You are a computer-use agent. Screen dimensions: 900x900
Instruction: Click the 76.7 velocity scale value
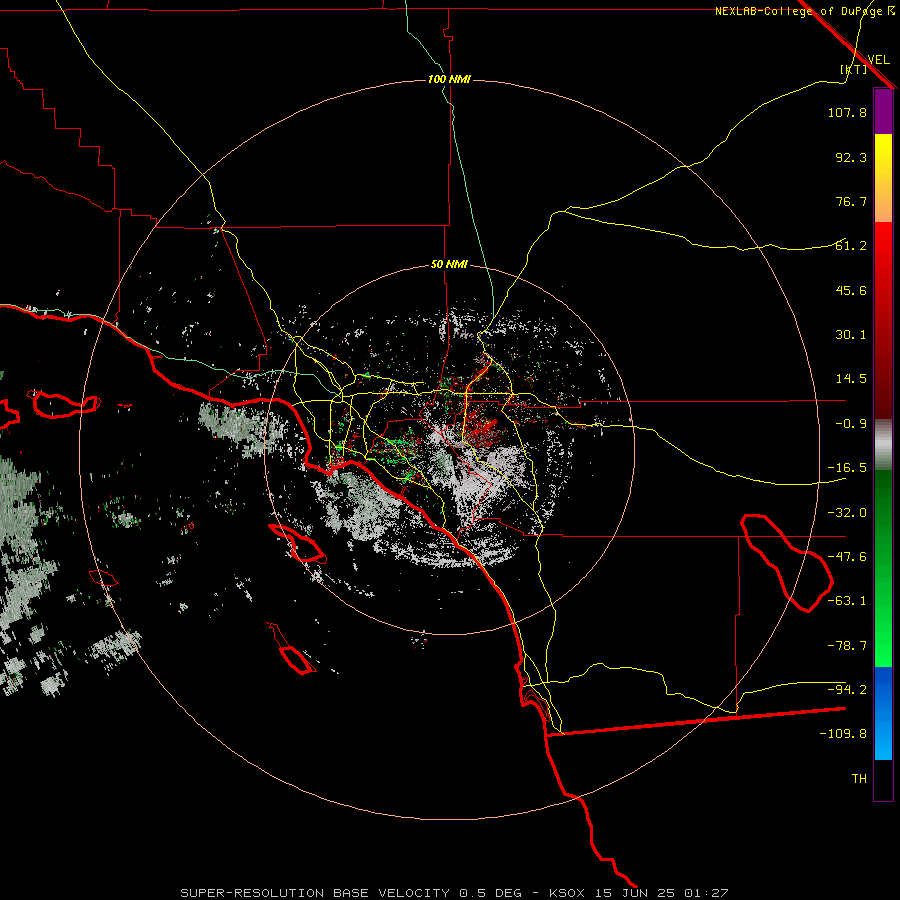click(x=851, y=201)
